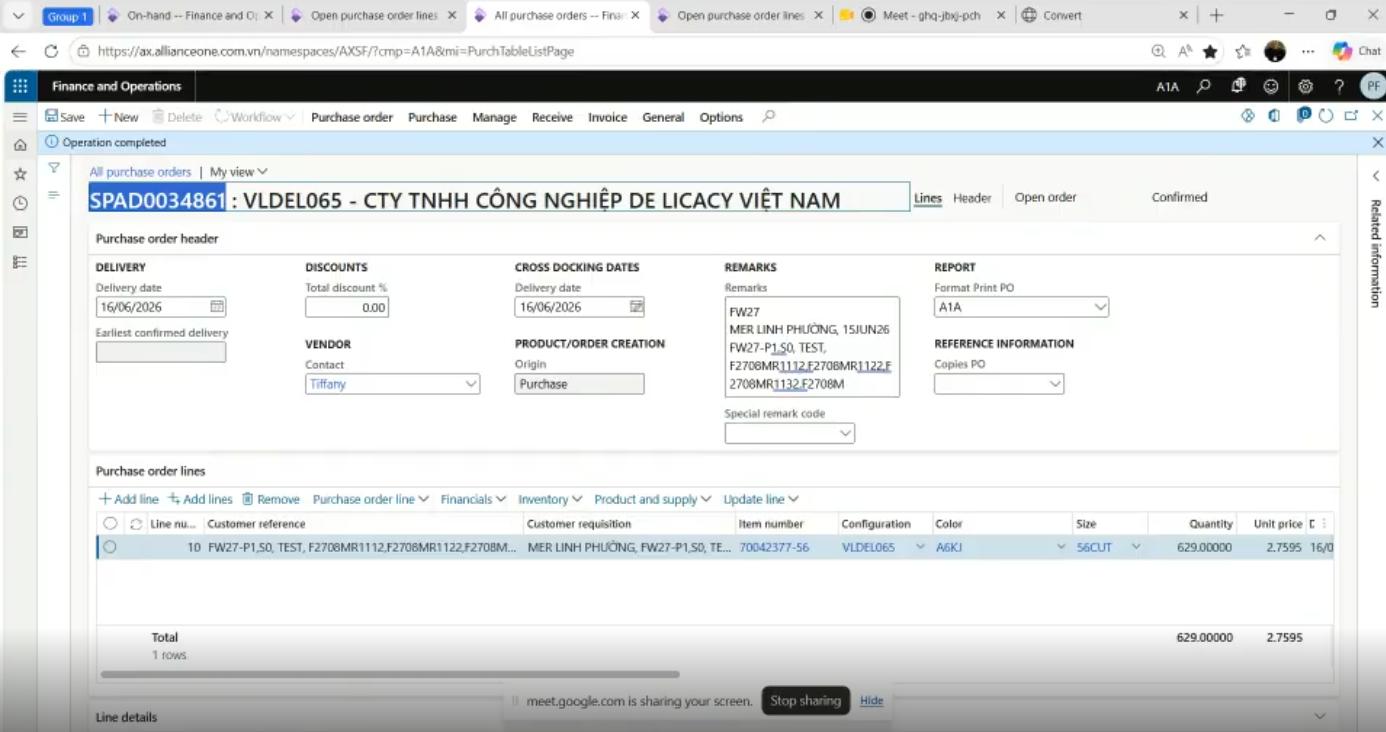Screen dimensions: 1386x732
Task: Open the Edge favorites list icon
Action: tap(1242, 51)
